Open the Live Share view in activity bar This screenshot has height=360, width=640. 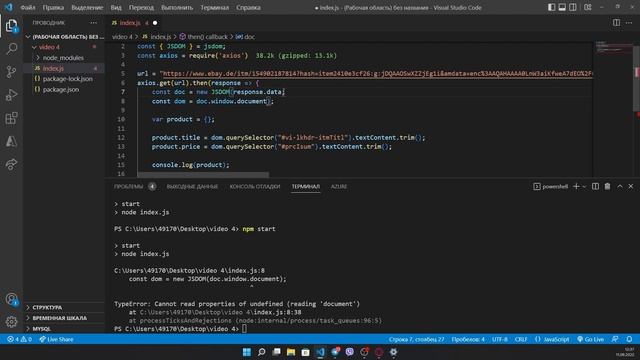point(11,164)
